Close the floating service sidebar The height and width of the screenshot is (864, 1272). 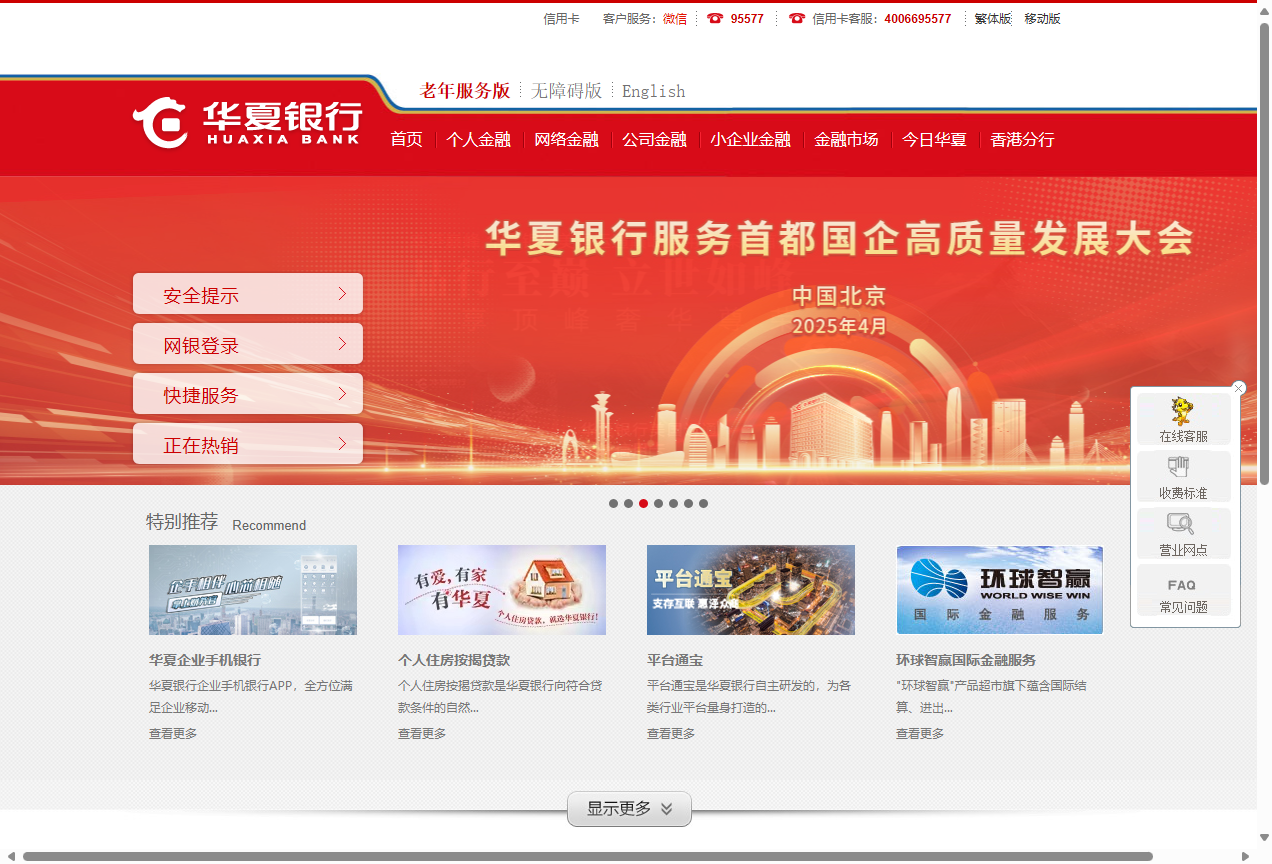[x=1239, y=388]
